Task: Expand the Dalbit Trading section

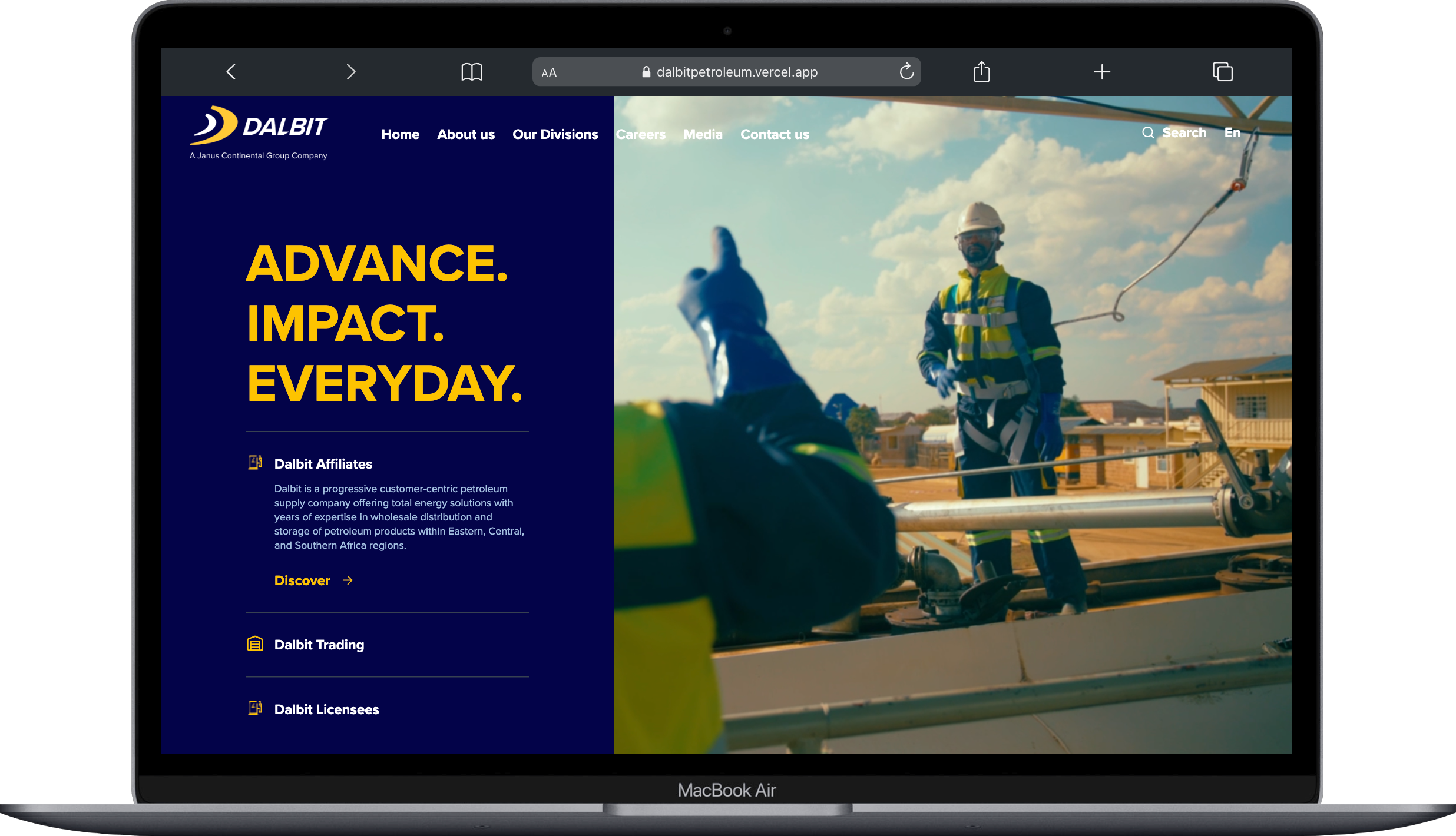Action: (x=387, y=645)
